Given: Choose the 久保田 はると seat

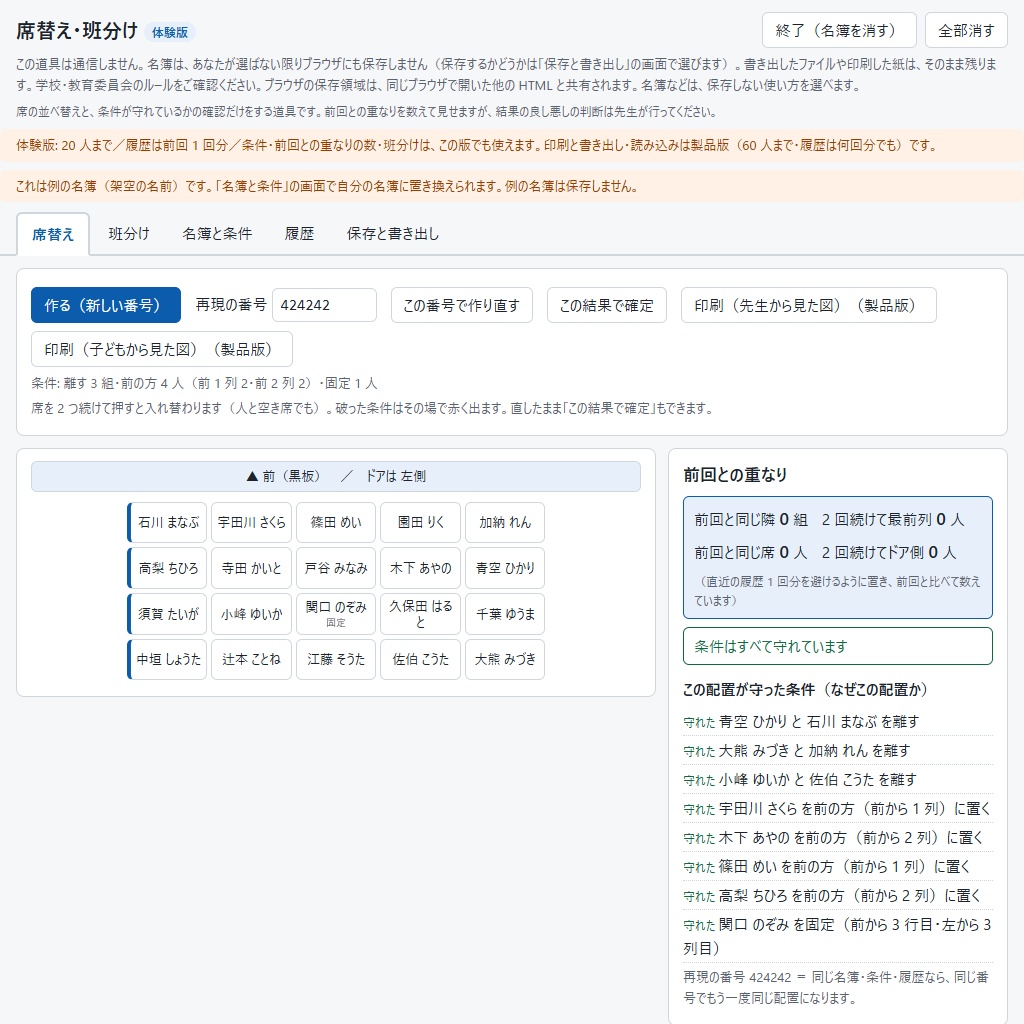Looking at the screenshot, I should click(421, 614).
